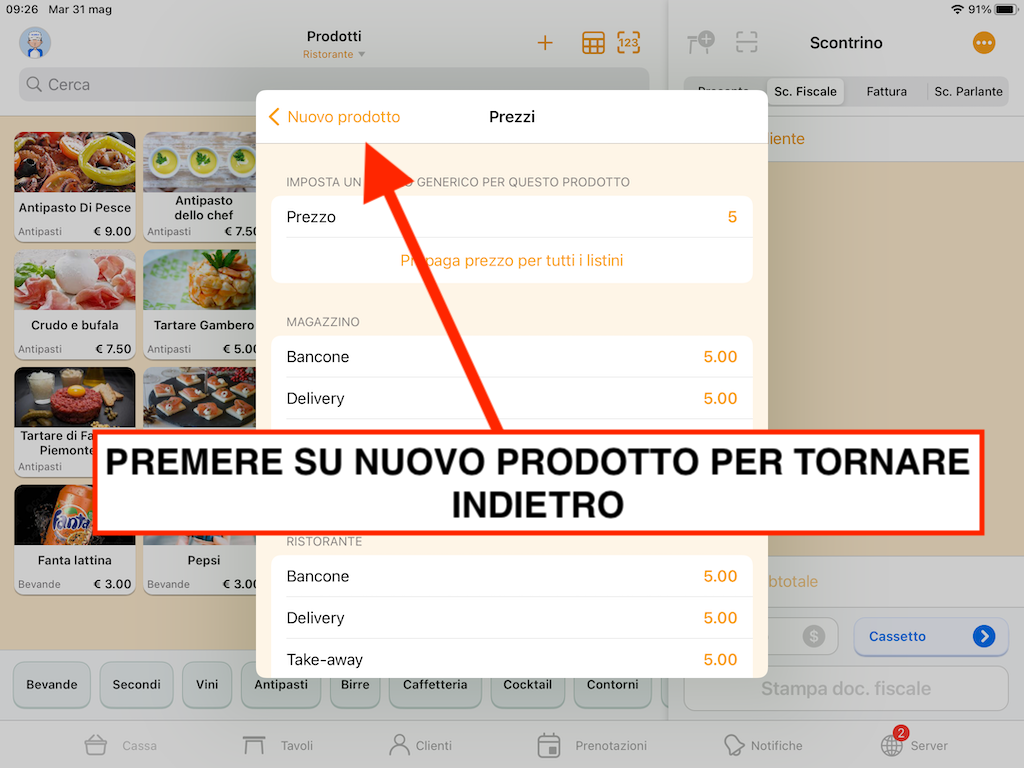The height and width of the screenshot is (768, 1024).
Task: Tap the barcode scan frame icon
Action: (x=746, y=43)
